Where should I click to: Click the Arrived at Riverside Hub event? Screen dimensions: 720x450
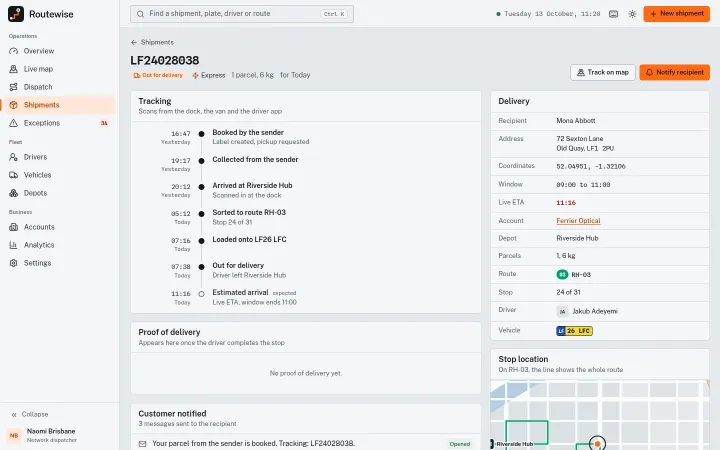(252, 186)
